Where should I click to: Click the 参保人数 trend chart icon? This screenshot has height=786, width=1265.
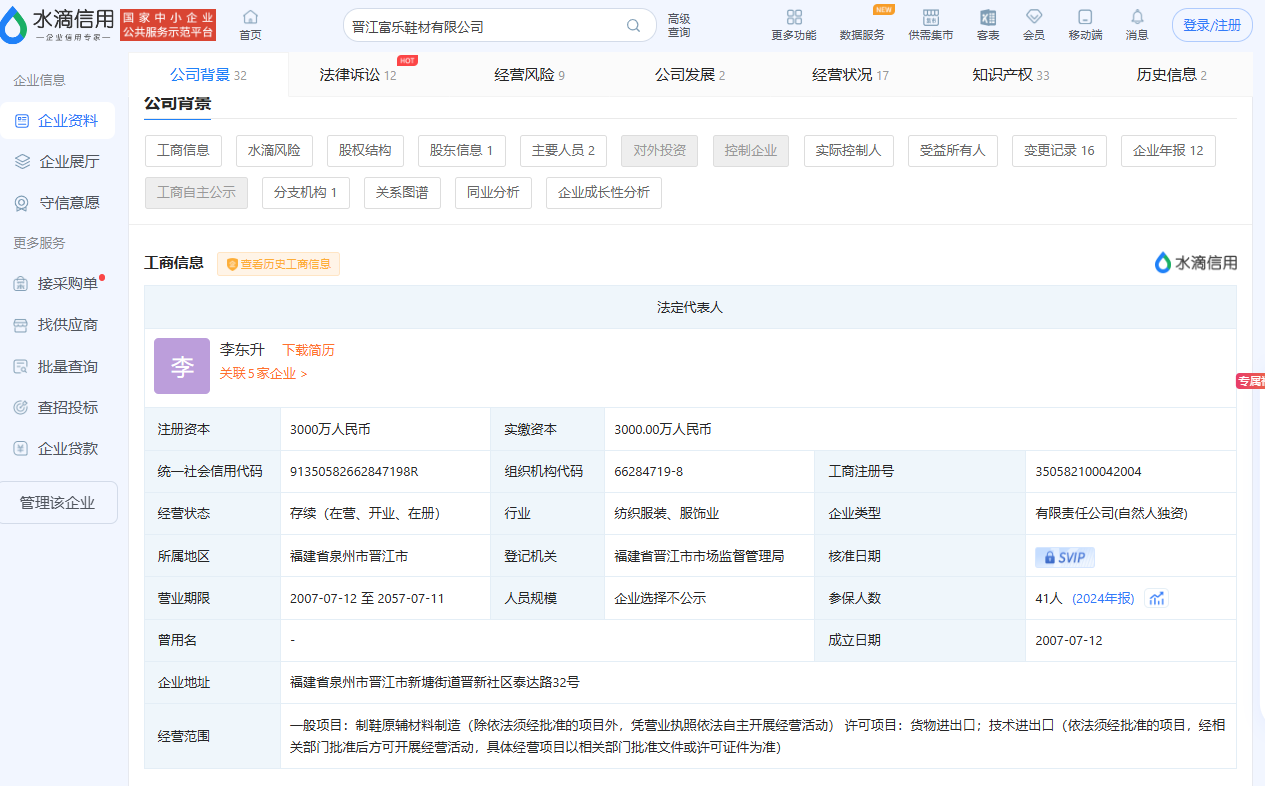point(1157,598)
